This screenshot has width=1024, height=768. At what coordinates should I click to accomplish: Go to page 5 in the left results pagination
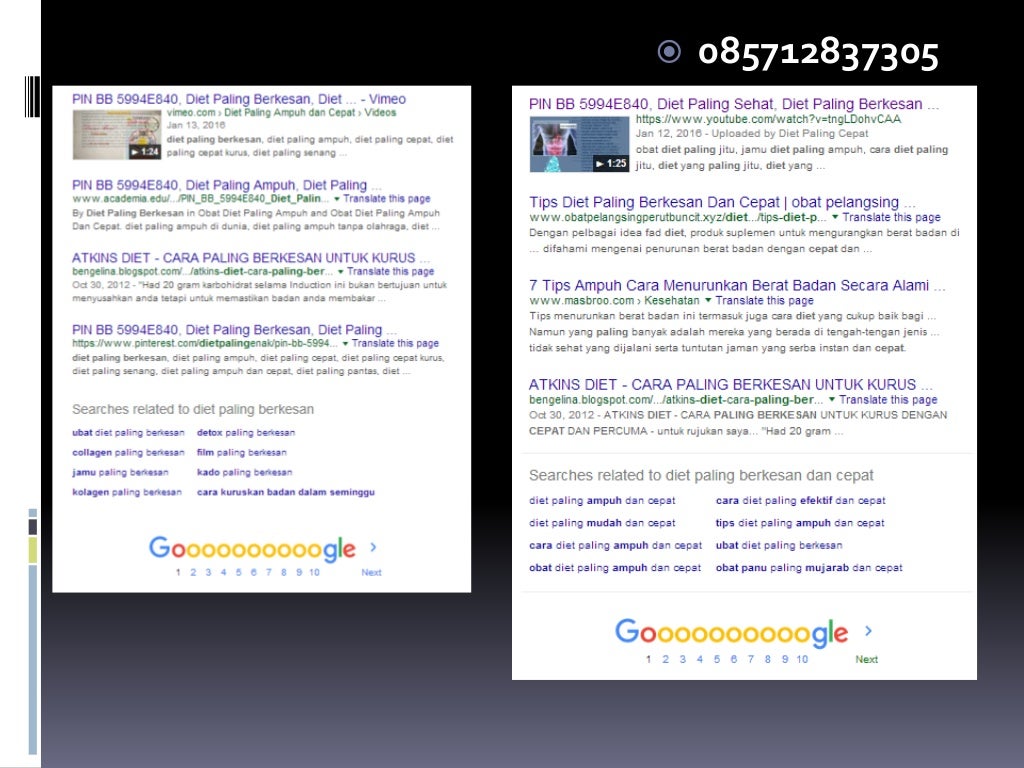tap(238, 572)
